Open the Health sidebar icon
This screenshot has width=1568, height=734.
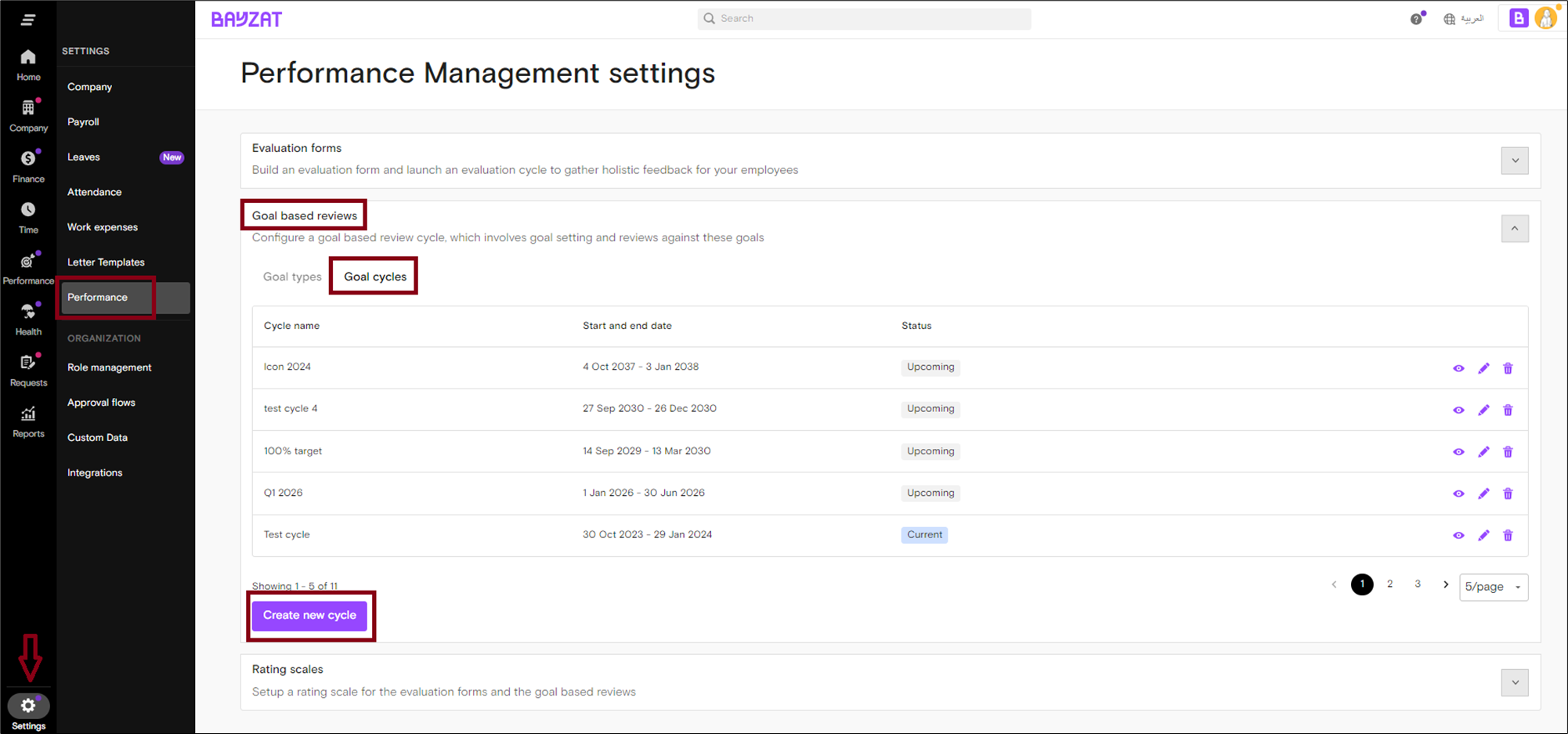pyautogui.click(x=28, y=312)
